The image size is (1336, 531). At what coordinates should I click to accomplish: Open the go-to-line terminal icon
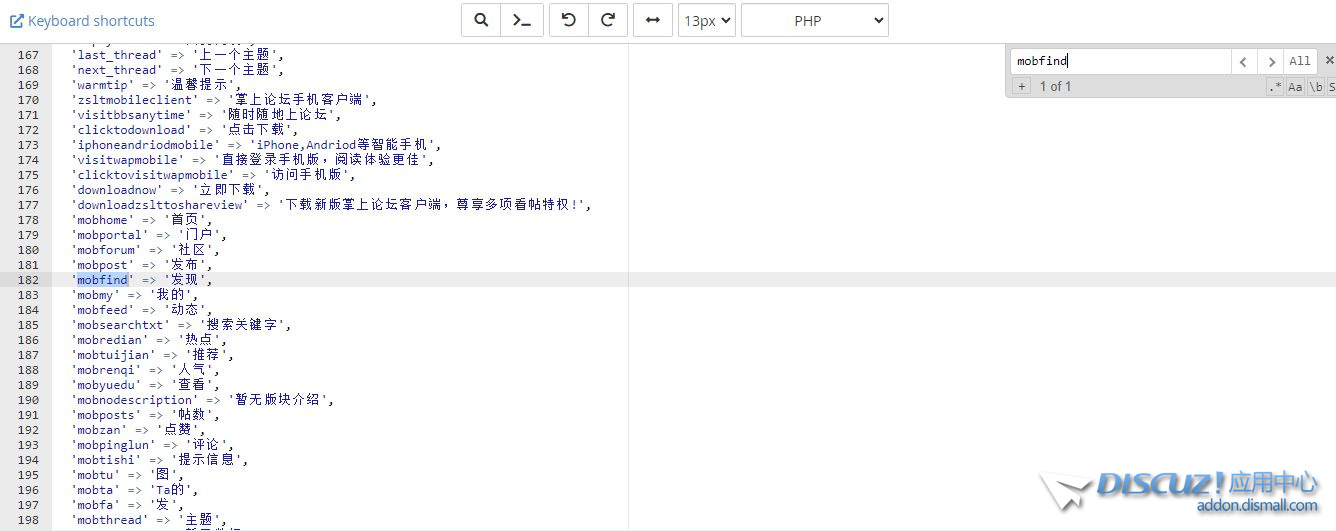click(x=523, y=20)
